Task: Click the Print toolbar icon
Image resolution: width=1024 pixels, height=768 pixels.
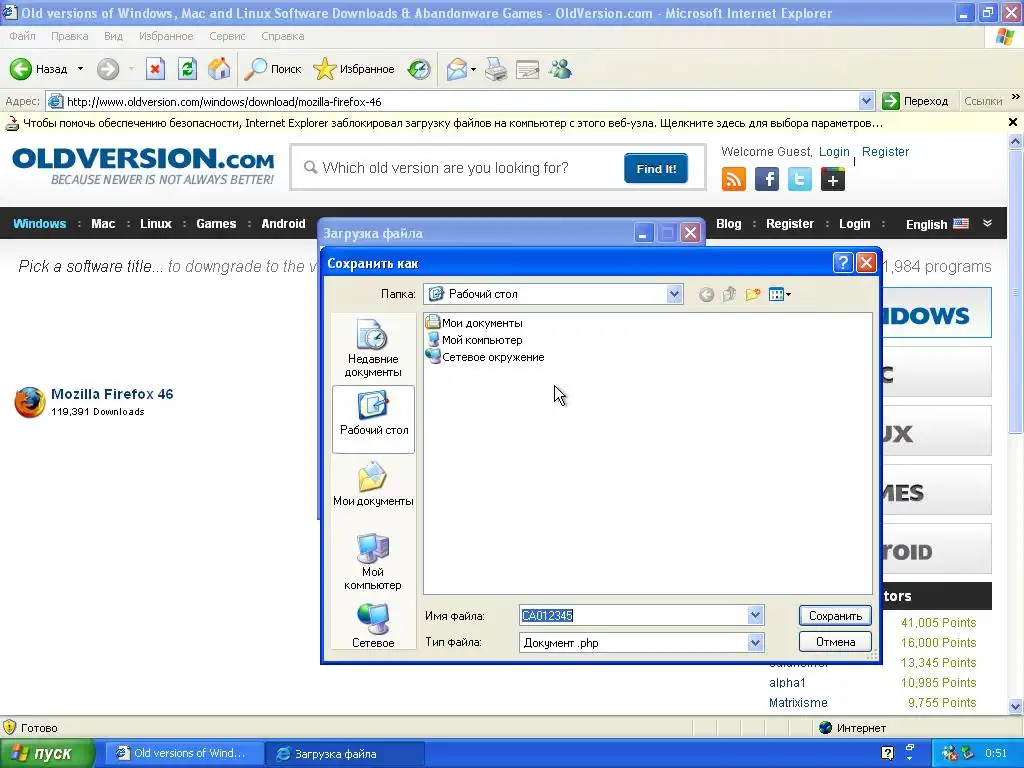Action: [x=496, y=69]
